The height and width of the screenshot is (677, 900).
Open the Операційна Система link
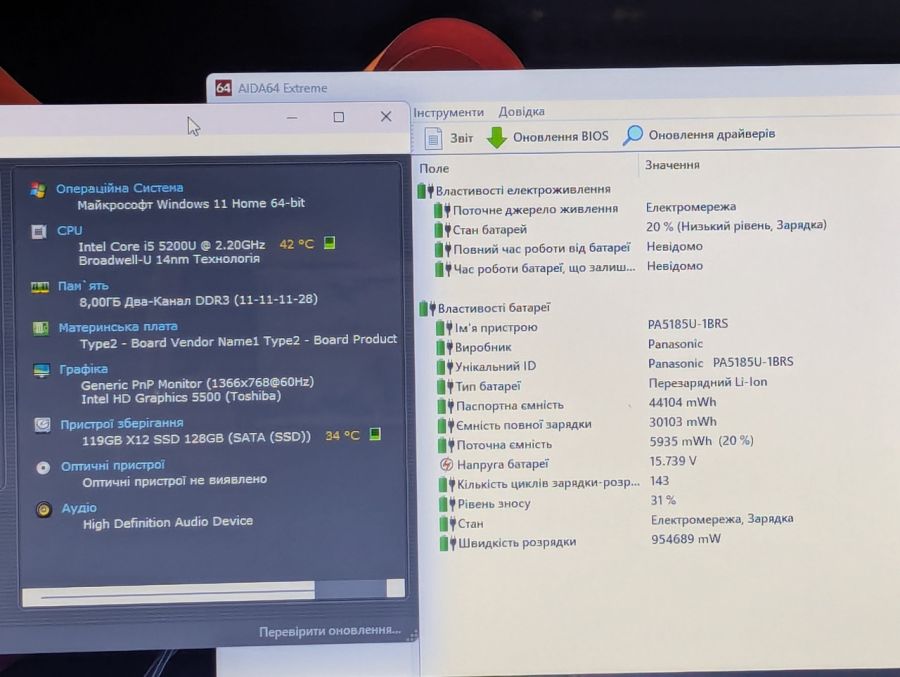point(119,188)
